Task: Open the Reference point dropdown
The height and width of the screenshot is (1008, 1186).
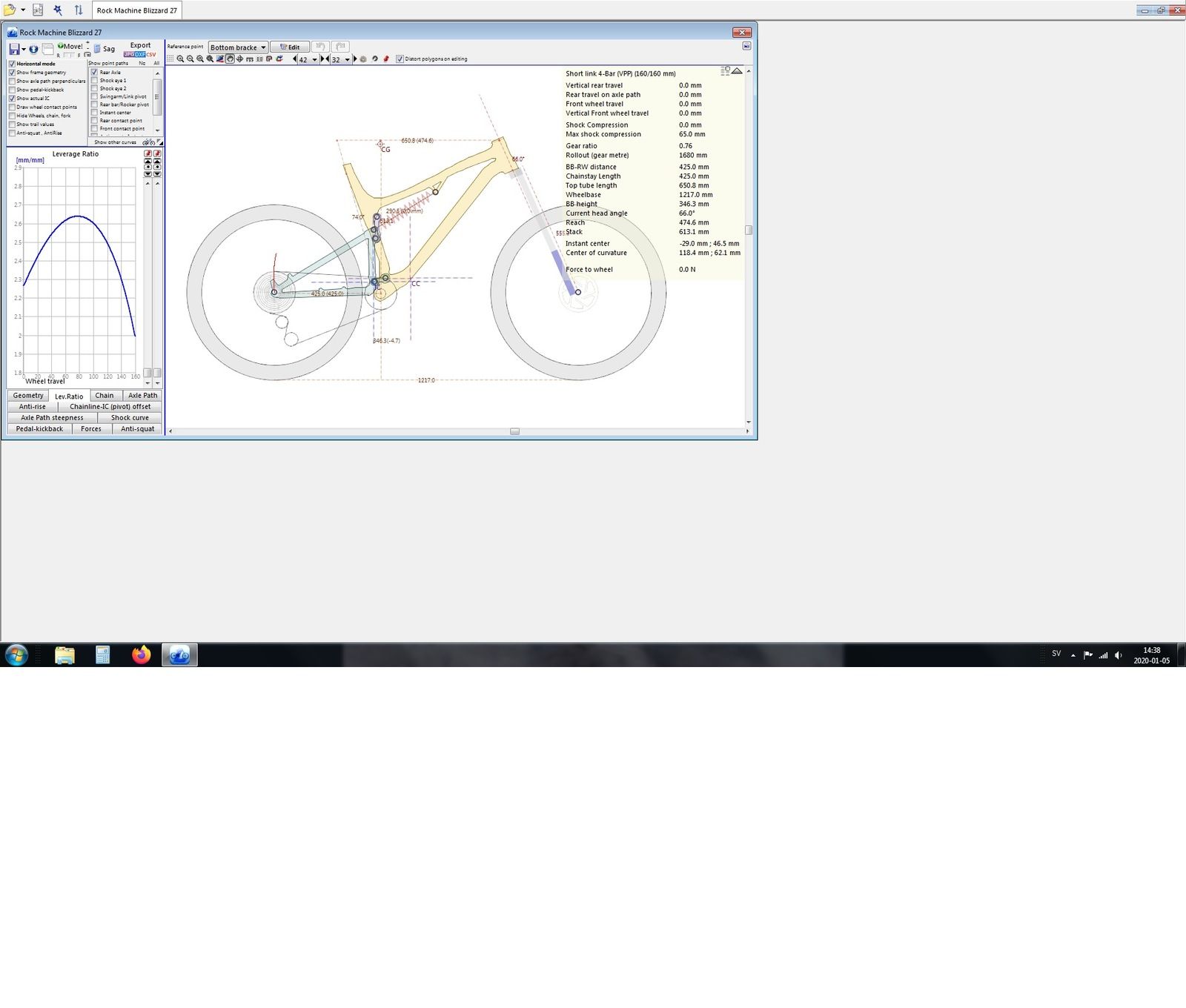Action: click(x=238, y=47)
